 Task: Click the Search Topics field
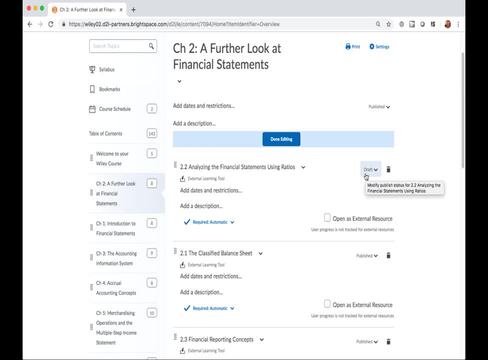point(123,46)
